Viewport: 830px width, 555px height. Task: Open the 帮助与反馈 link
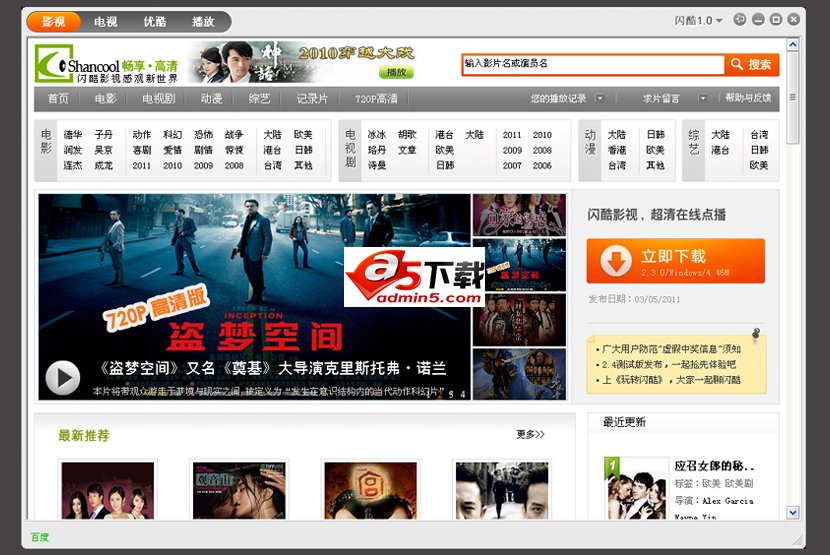point(748,98)
